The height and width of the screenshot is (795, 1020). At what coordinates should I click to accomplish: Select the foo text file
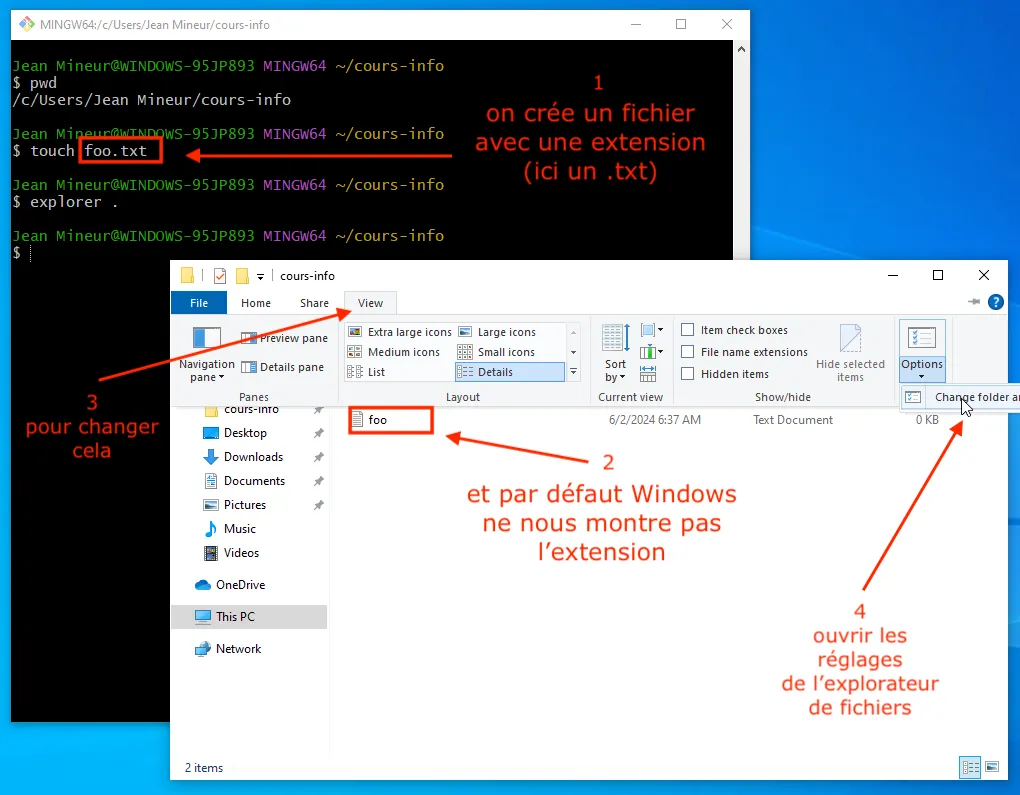pos(377,420)
